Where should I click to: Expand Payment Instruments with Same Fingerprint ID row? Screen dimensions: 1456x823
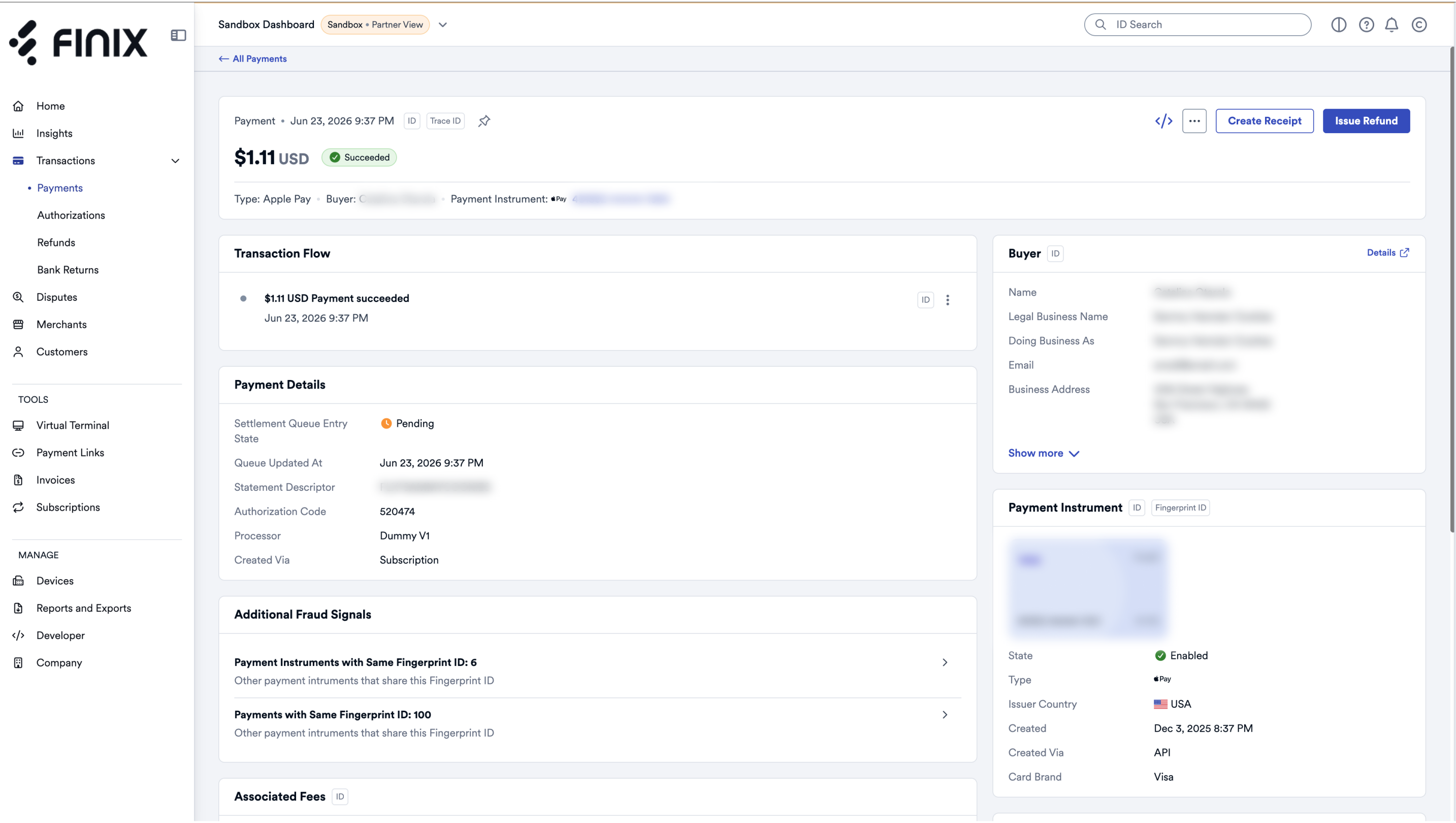tap(597, 671)
